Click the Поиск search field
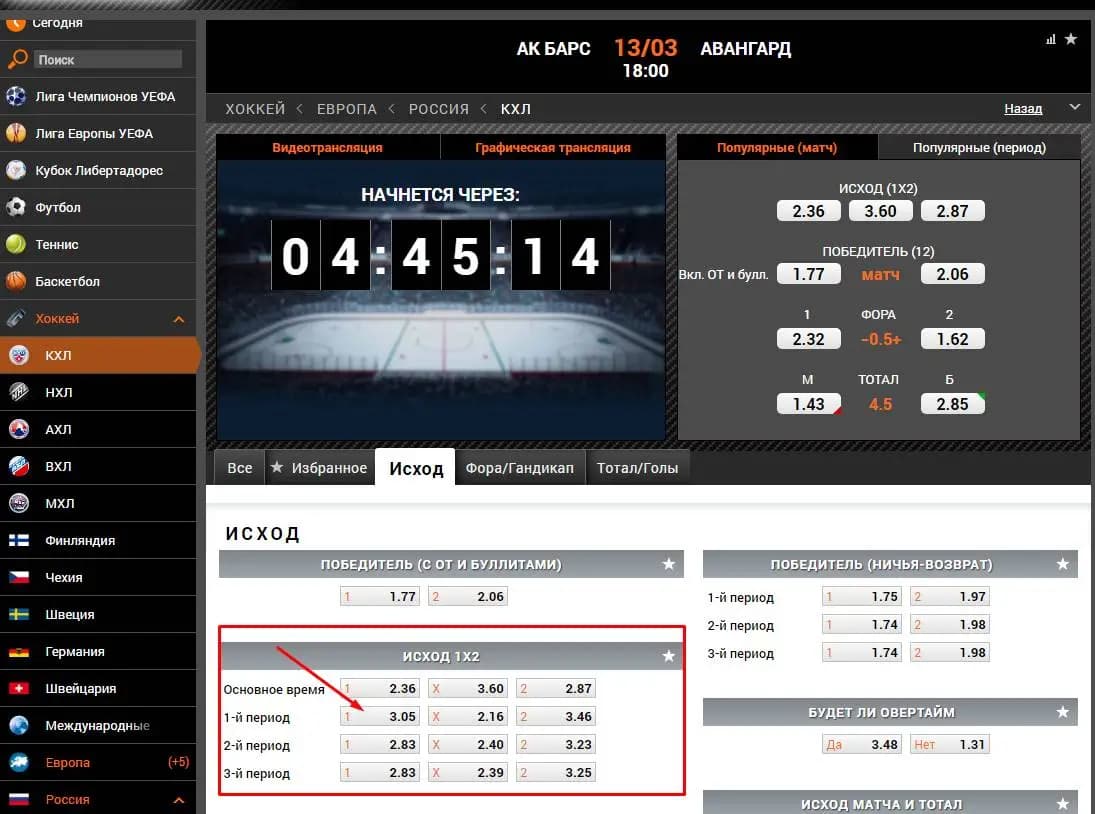Viewport: 1095px width, 814px height. 108,59
